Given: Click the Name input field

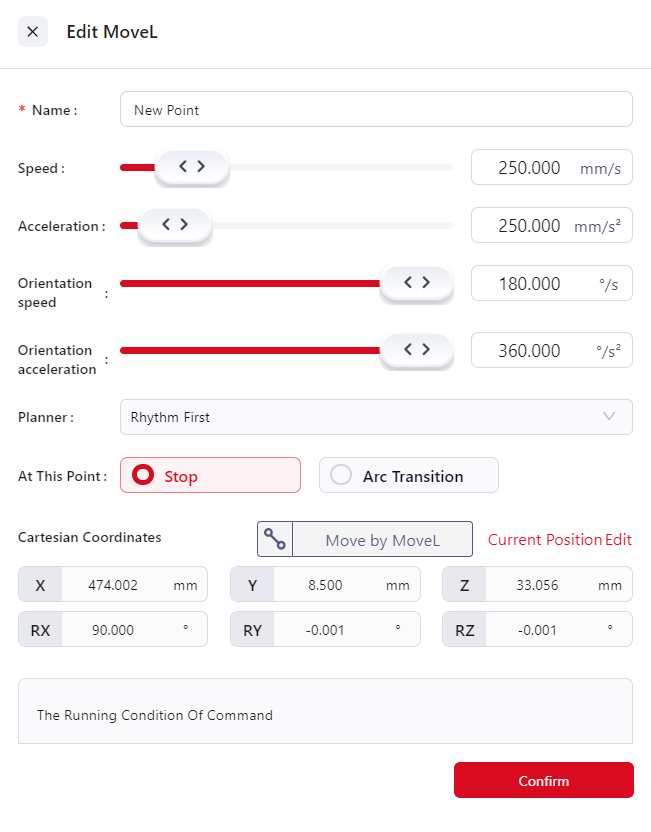Looking at the screenshot, I should 375,110.
